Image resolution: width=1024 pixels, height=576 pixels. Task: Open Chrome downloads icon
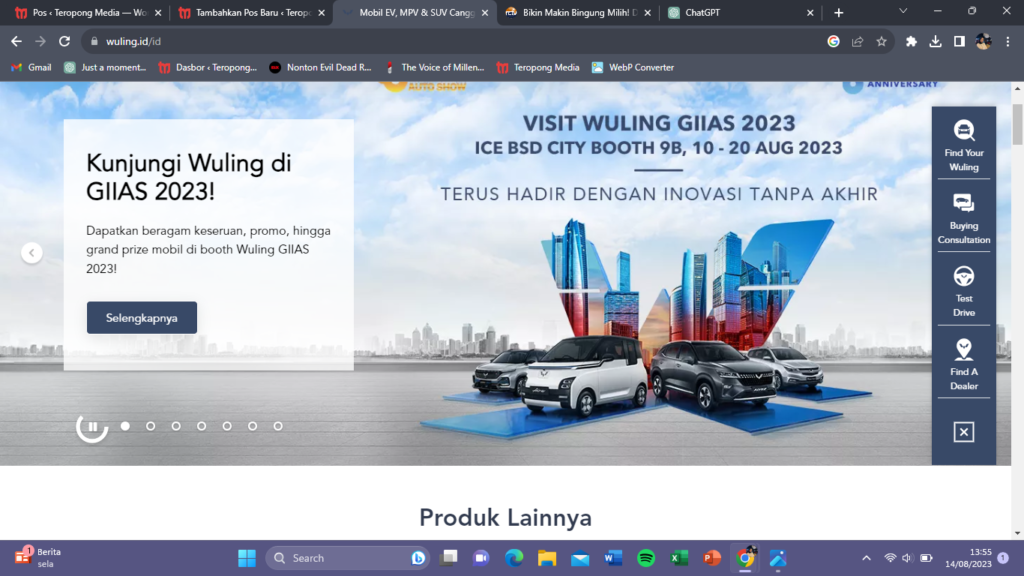(x=935, y=41)
